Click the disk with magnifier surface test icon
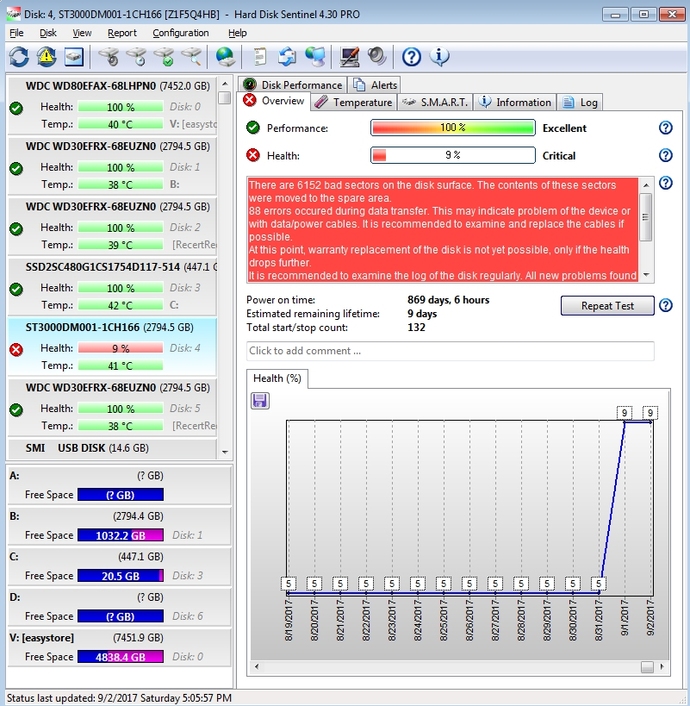The height and width of the screenshot is (706, 690). pos(191,57)
